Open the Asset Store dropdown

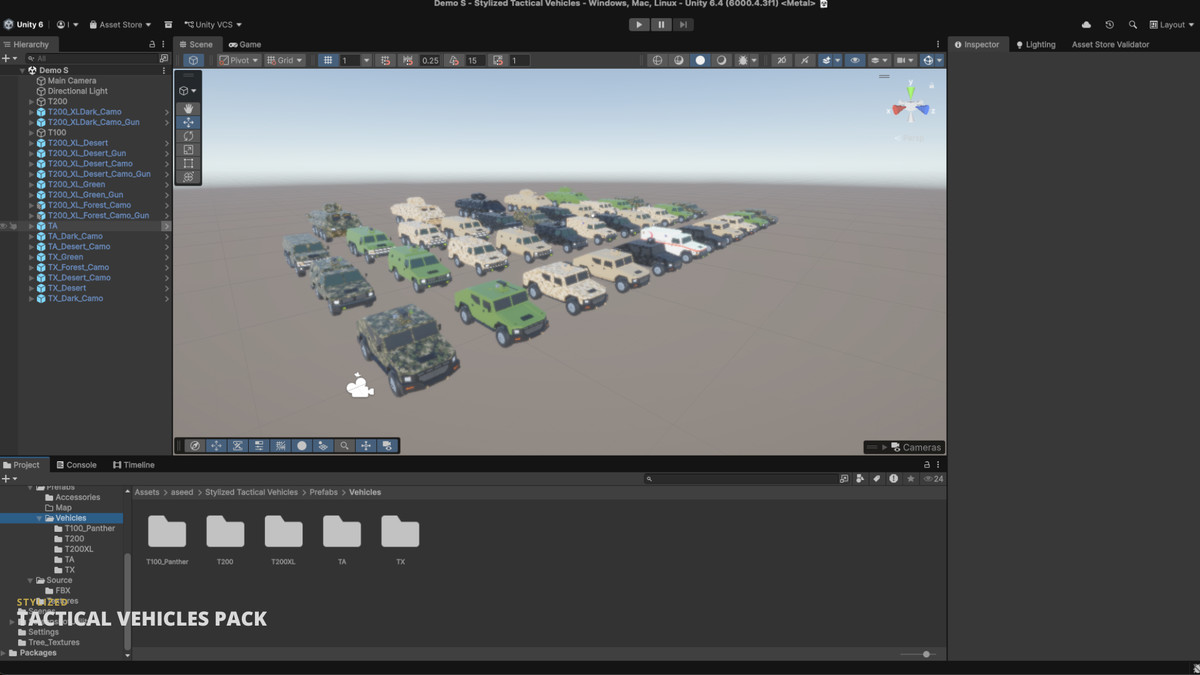[120, 24]
